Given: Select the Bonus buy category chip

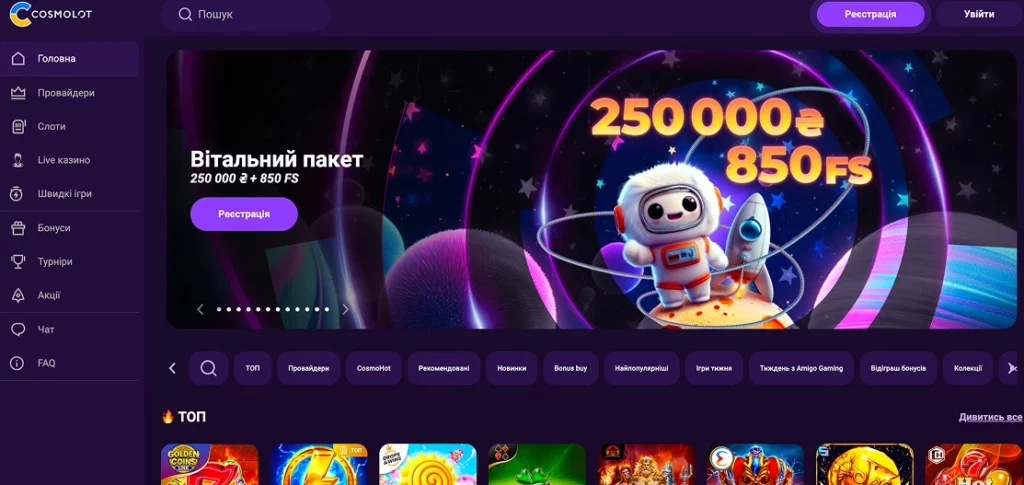Looking at the screenshot, I should pyautogui.click(x=571, y=368).
